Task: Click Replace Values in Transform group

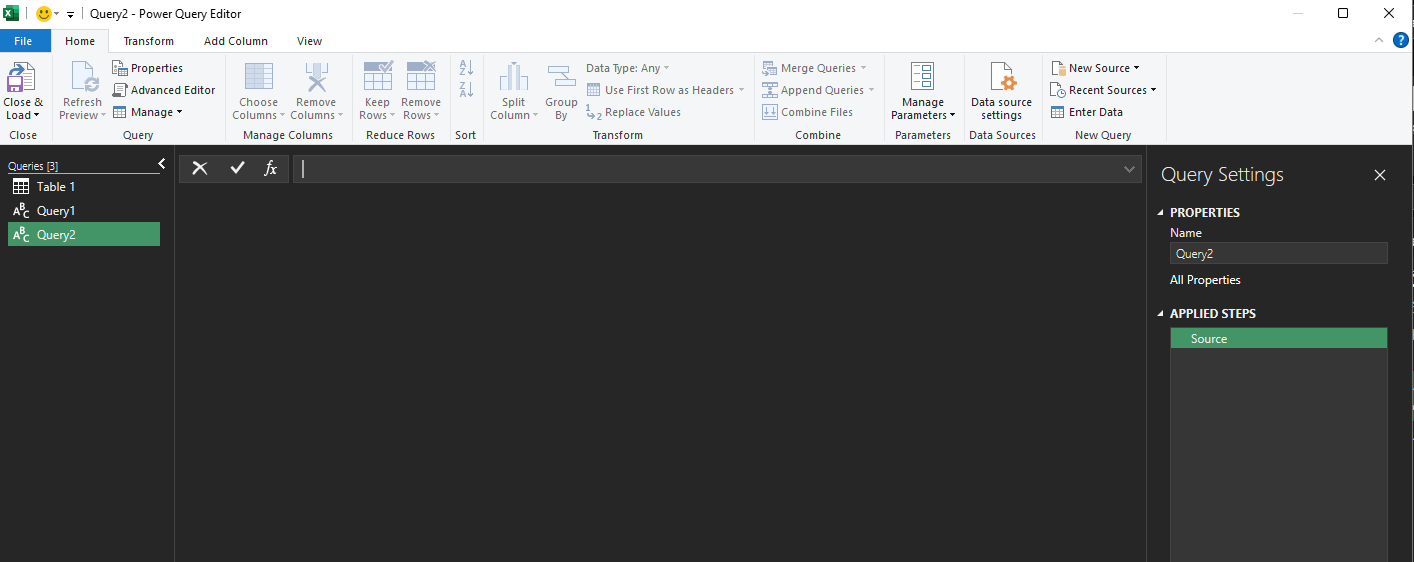Action: pos(633,112)
